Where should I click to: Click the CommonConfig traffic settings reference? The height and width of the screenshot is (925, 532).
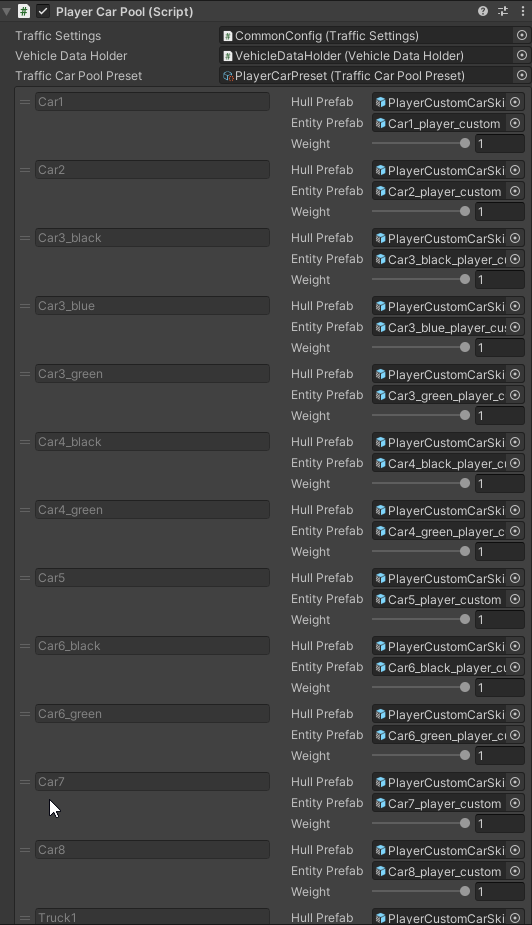(x=367, y=35)
